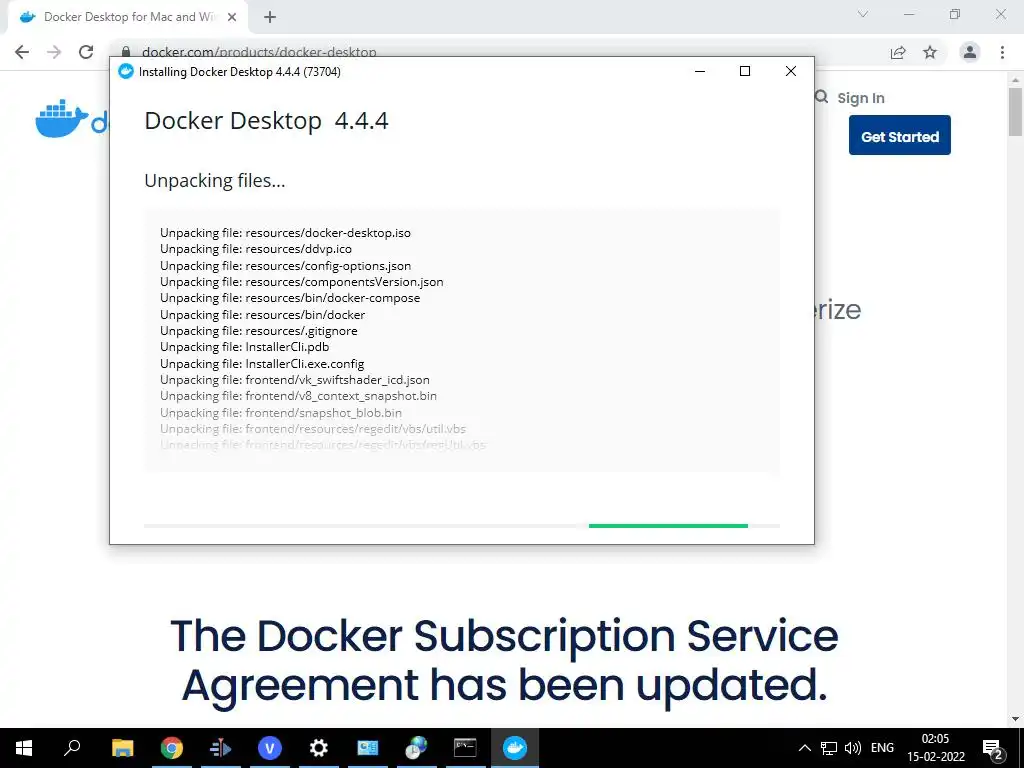Click the Get Started button

(x=899, y=135)
